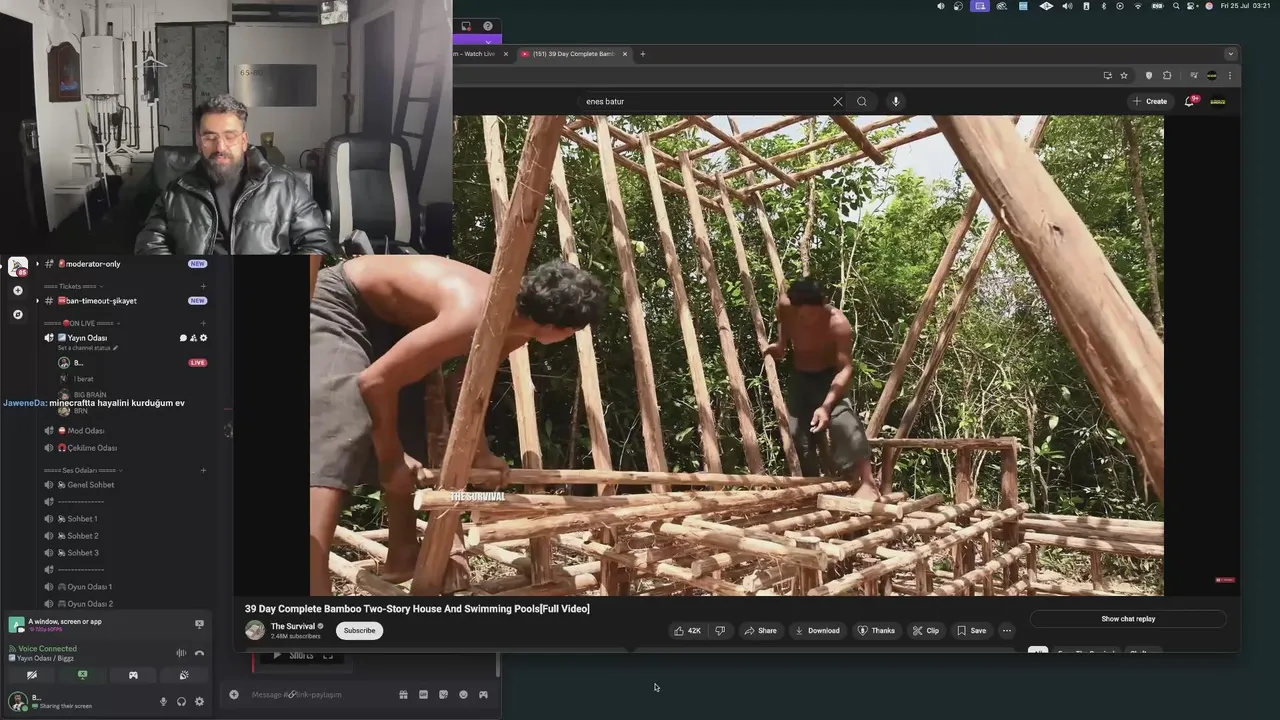Screen dimensions: 1280x720
Task: Show chat replay panel
Action: tap(1128, 619)
